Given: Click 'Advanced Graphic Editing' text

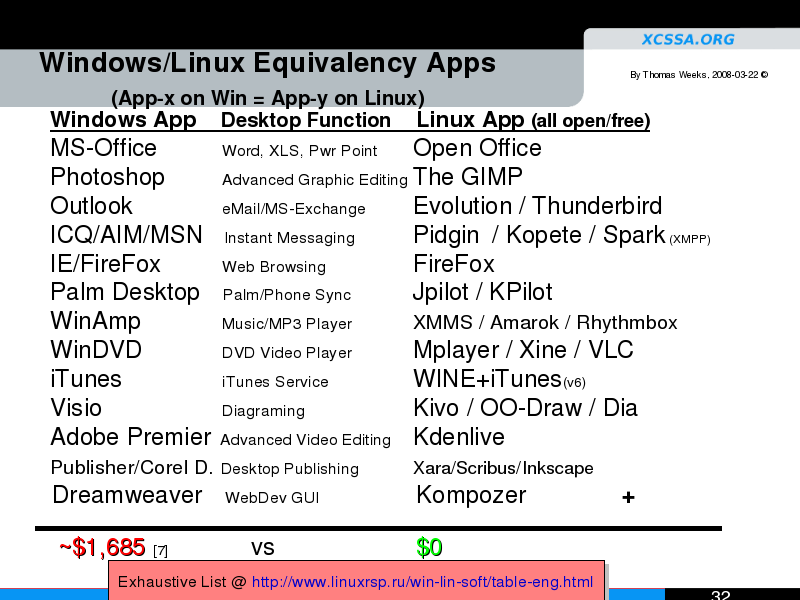Looking at the screenshot, I should 315,180.
